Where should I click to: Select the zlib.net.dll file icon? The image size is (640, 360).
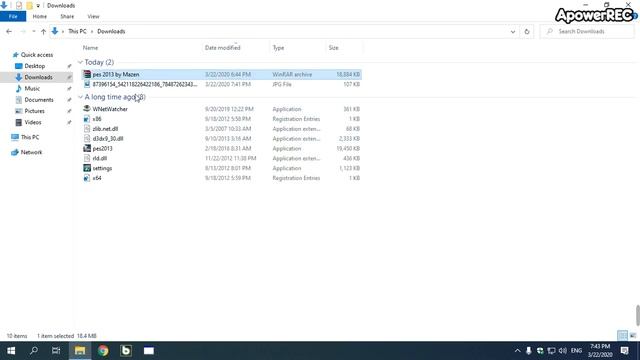[87, 129]
